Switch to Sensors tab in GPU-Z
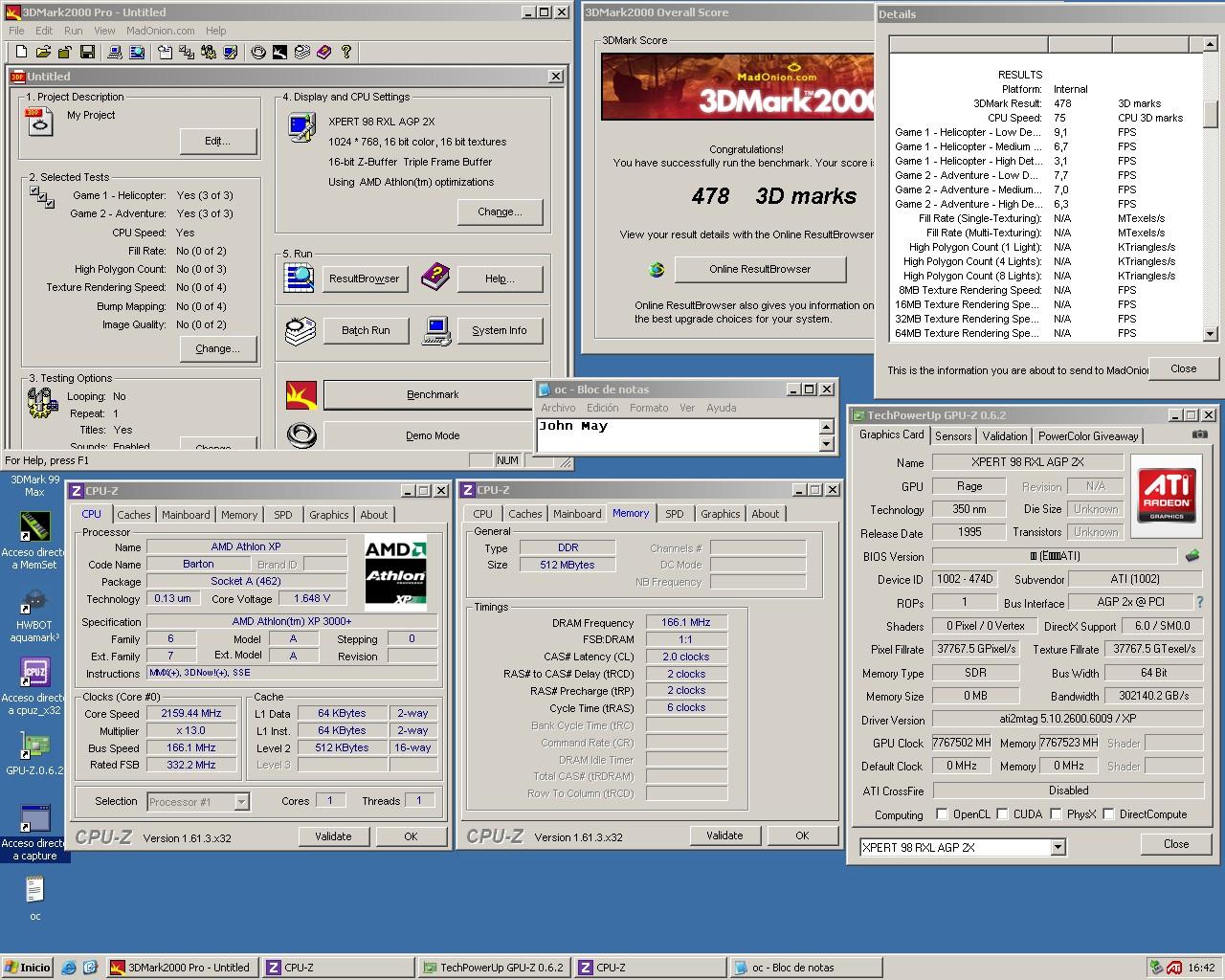 (x=953, y=435)
